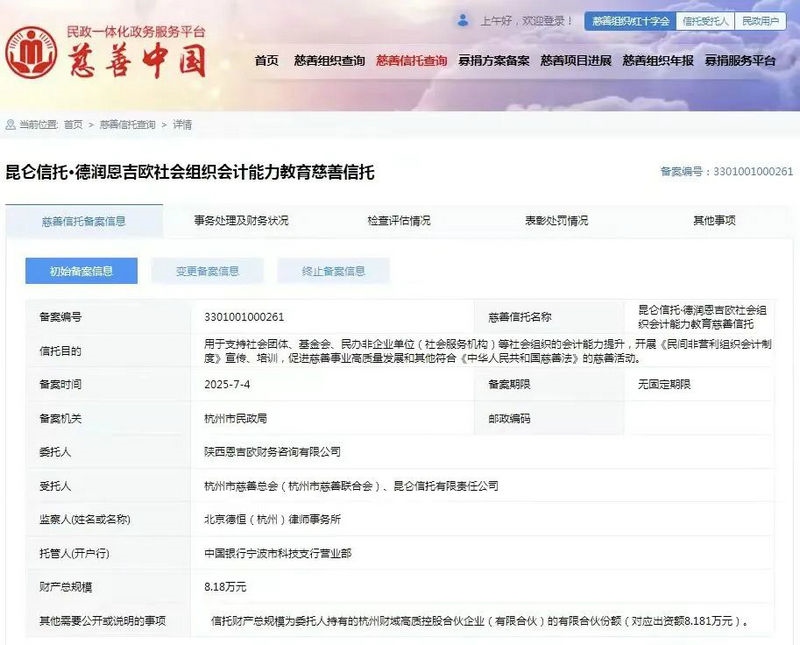Image resolution: width=800 pixels, height=645 pixels.
Task: Click the location icon before 当前位置
Action: [10, 125]
